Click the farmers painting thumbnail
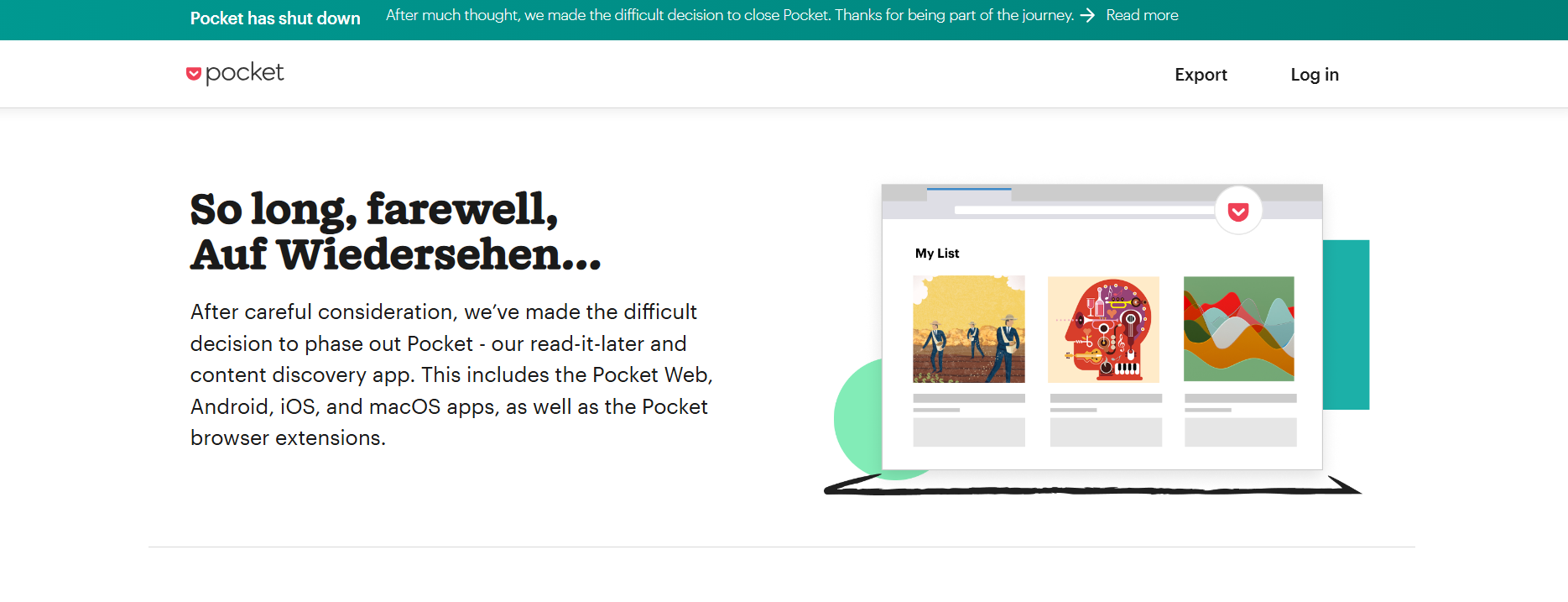 pyautogui.click(x=969, y=329)
